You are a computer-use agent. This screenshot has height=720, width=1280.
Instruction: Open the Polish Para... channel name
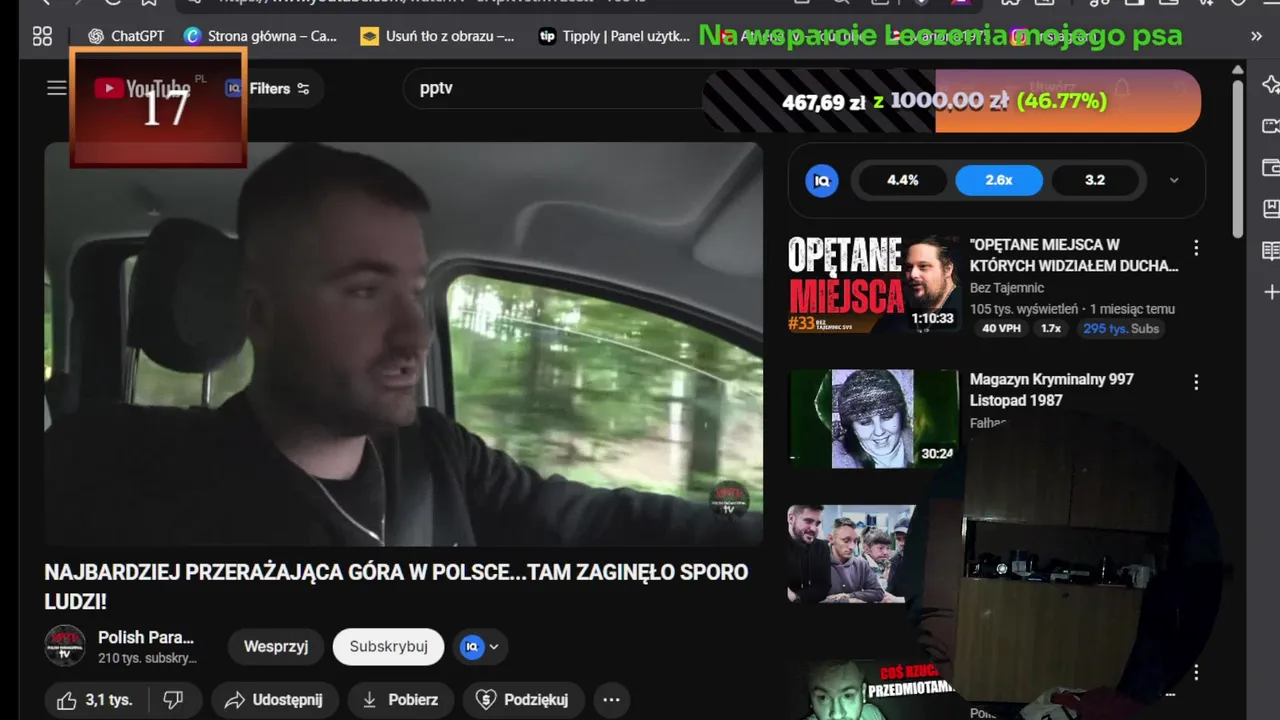point(146,637)
